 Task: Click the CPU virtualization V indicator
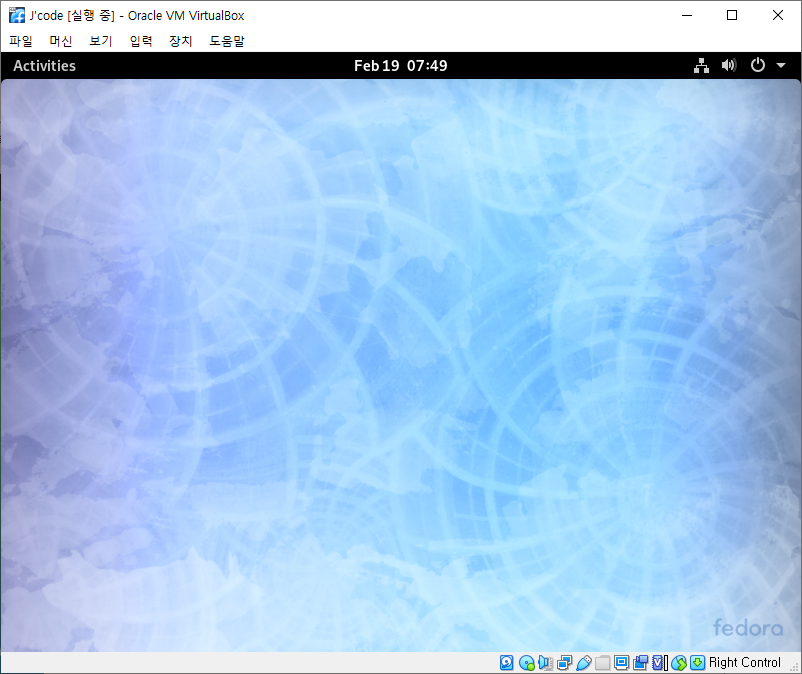pos(659,663)
